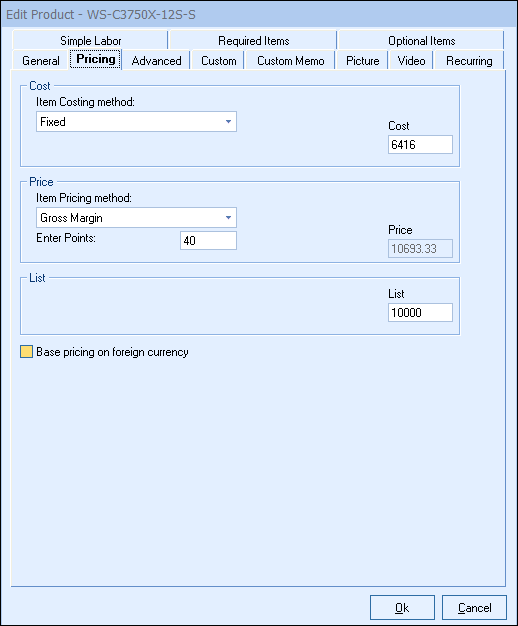Open the Recurring tab
Screen dimensions: 518x626
coord(469,61)
